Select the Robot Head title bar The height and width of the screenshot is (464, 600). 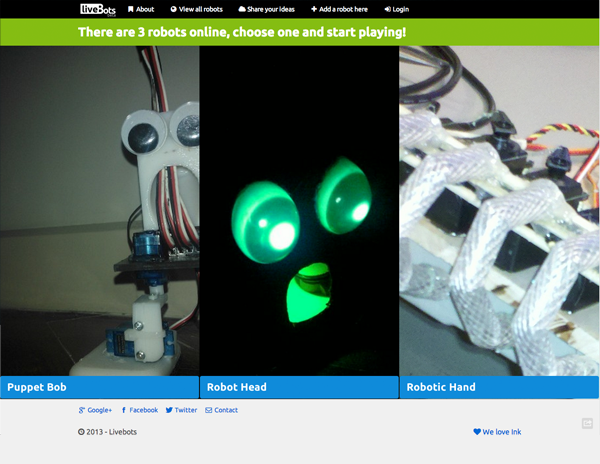299,387
